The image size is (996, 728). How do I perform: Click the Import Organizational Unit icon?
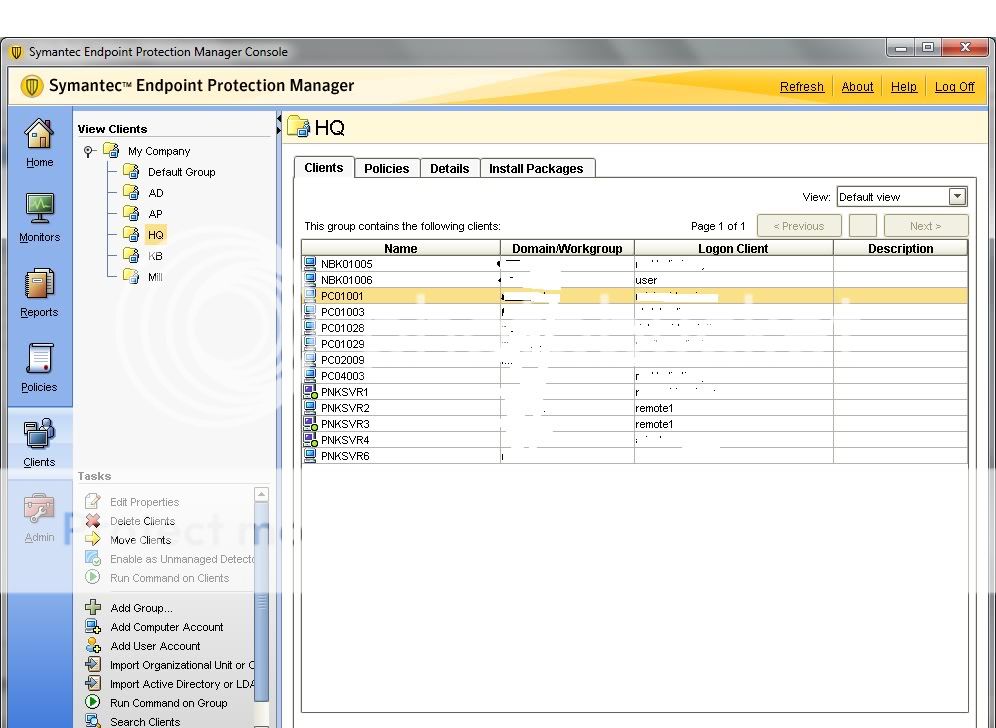tap(93, 664)
